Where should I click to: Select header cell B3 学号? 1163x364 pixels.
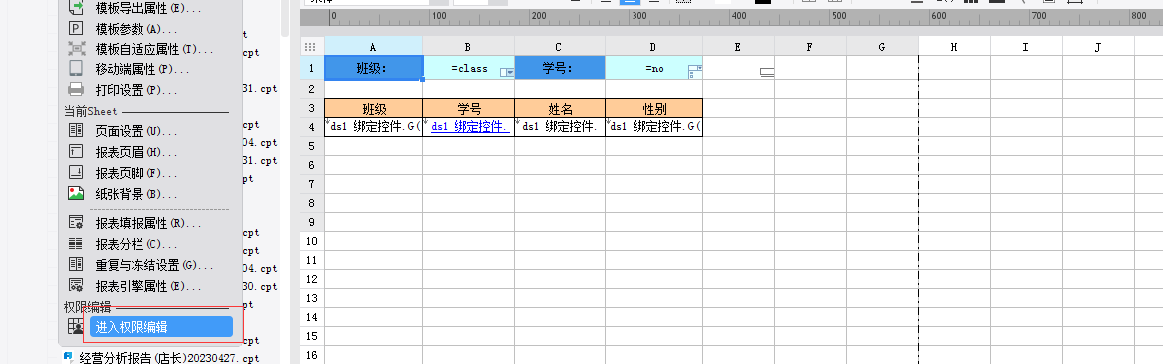pyautogui.click(x=469, y=108)
